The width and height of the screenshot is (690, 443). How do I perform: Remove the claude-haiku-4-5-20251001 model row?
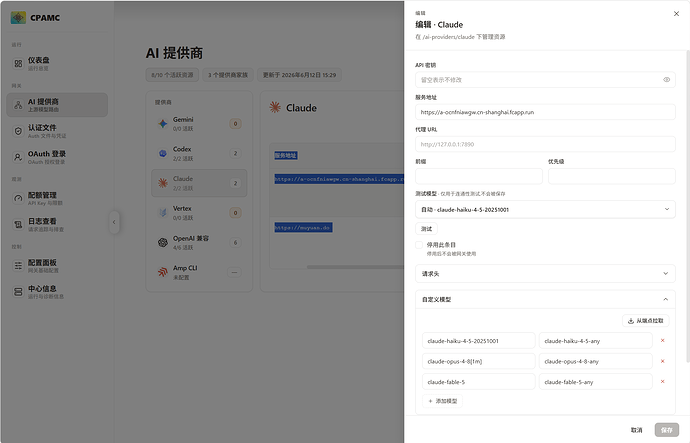click(662, 340)
